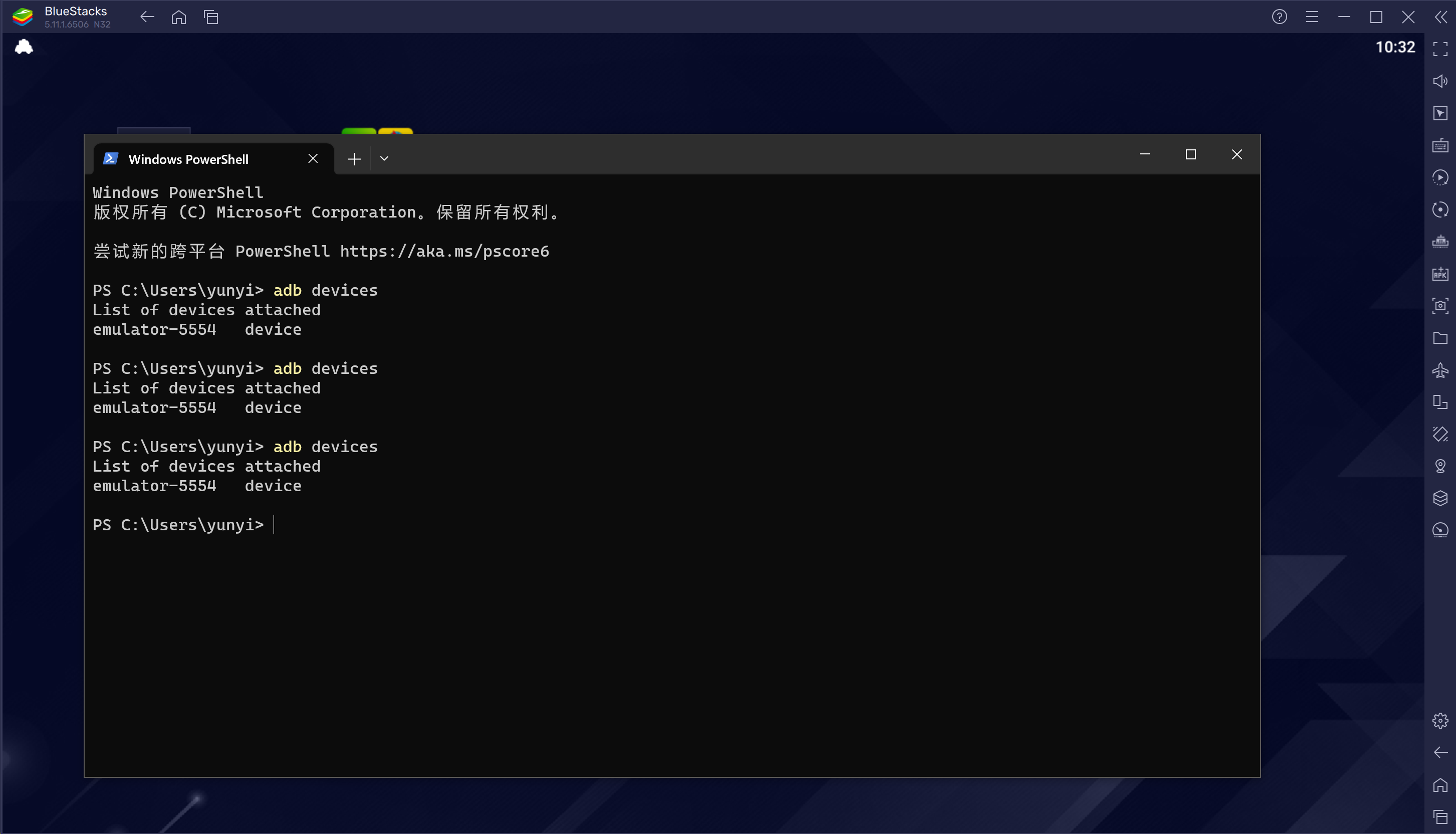Open the terminal tab dropdown menu
This screenshot has width=1456, height=834.
(x=384, y=158)
